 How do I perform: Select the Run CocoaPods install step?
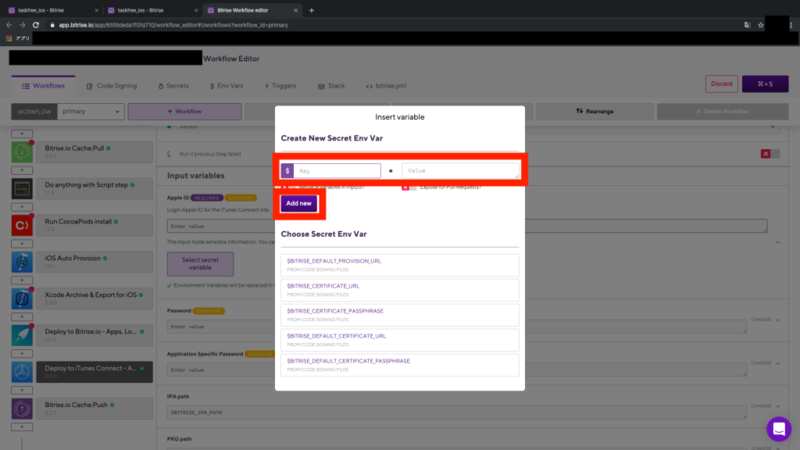point(94,225)
